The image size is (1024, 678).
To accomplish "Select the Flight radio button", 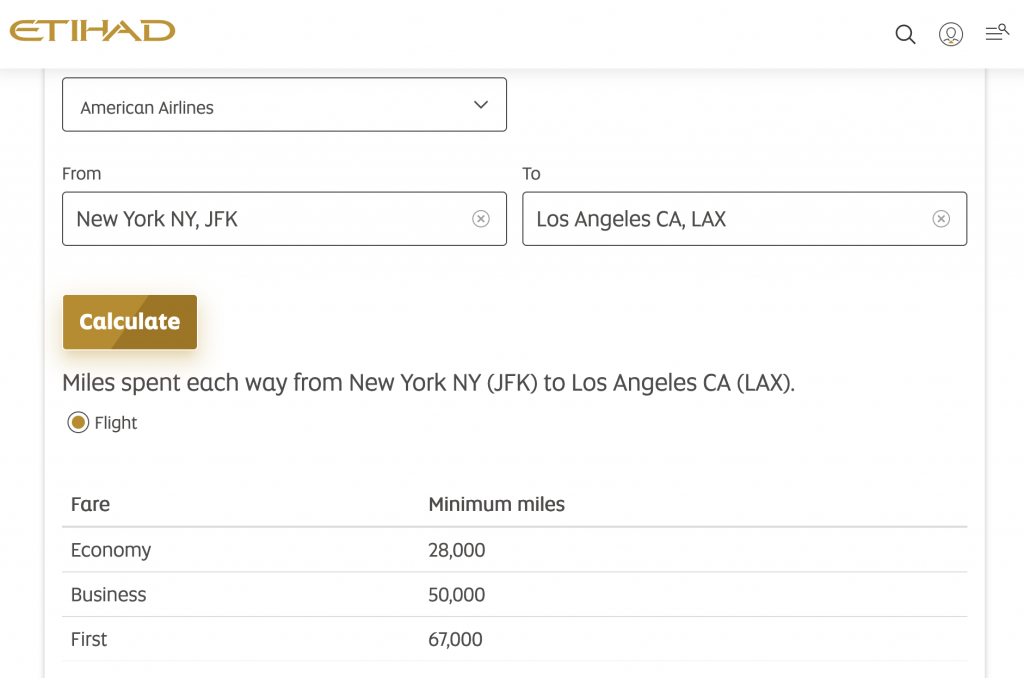I will tap(78, 423).
